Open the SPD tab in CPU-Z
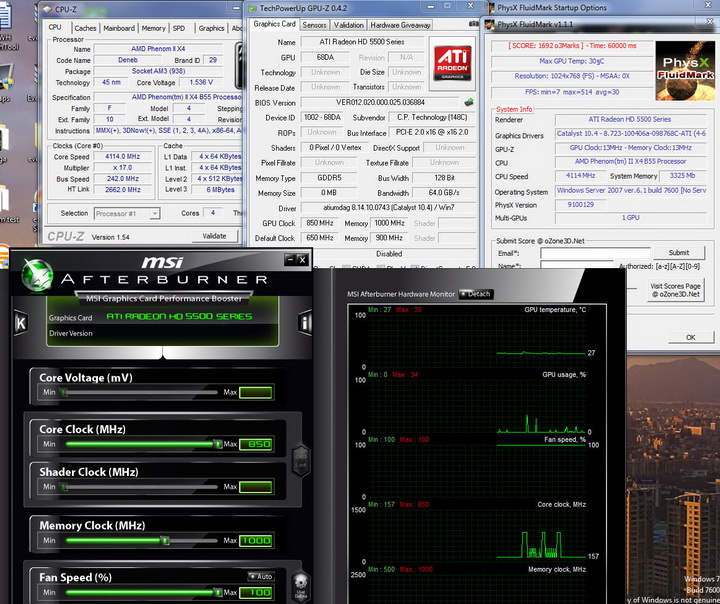The height and width of the screenshot is (604, 720). [179, 28]
